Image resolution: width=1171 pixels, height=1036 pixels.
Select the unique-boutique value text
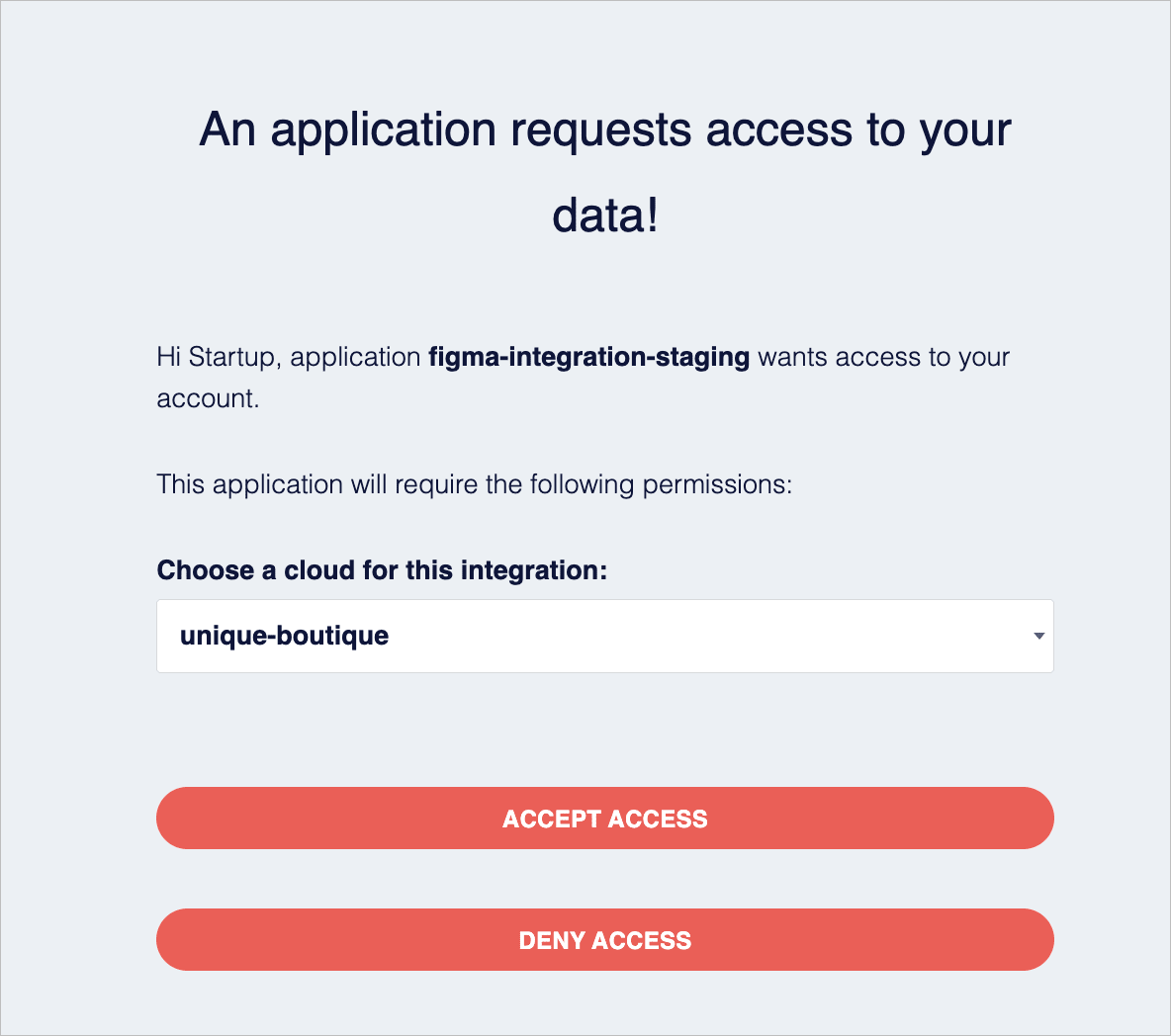coord(284,636)
